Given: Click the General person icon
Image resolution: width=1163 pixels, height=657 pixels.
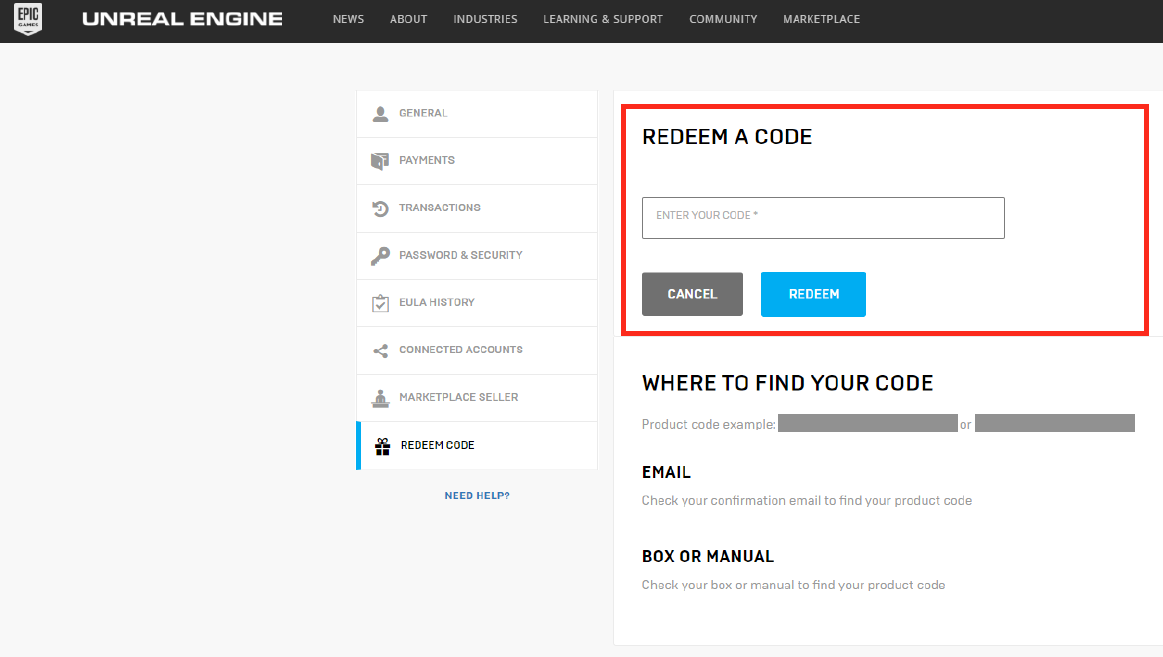Looking at the screenshot, I should pos(380,113).
